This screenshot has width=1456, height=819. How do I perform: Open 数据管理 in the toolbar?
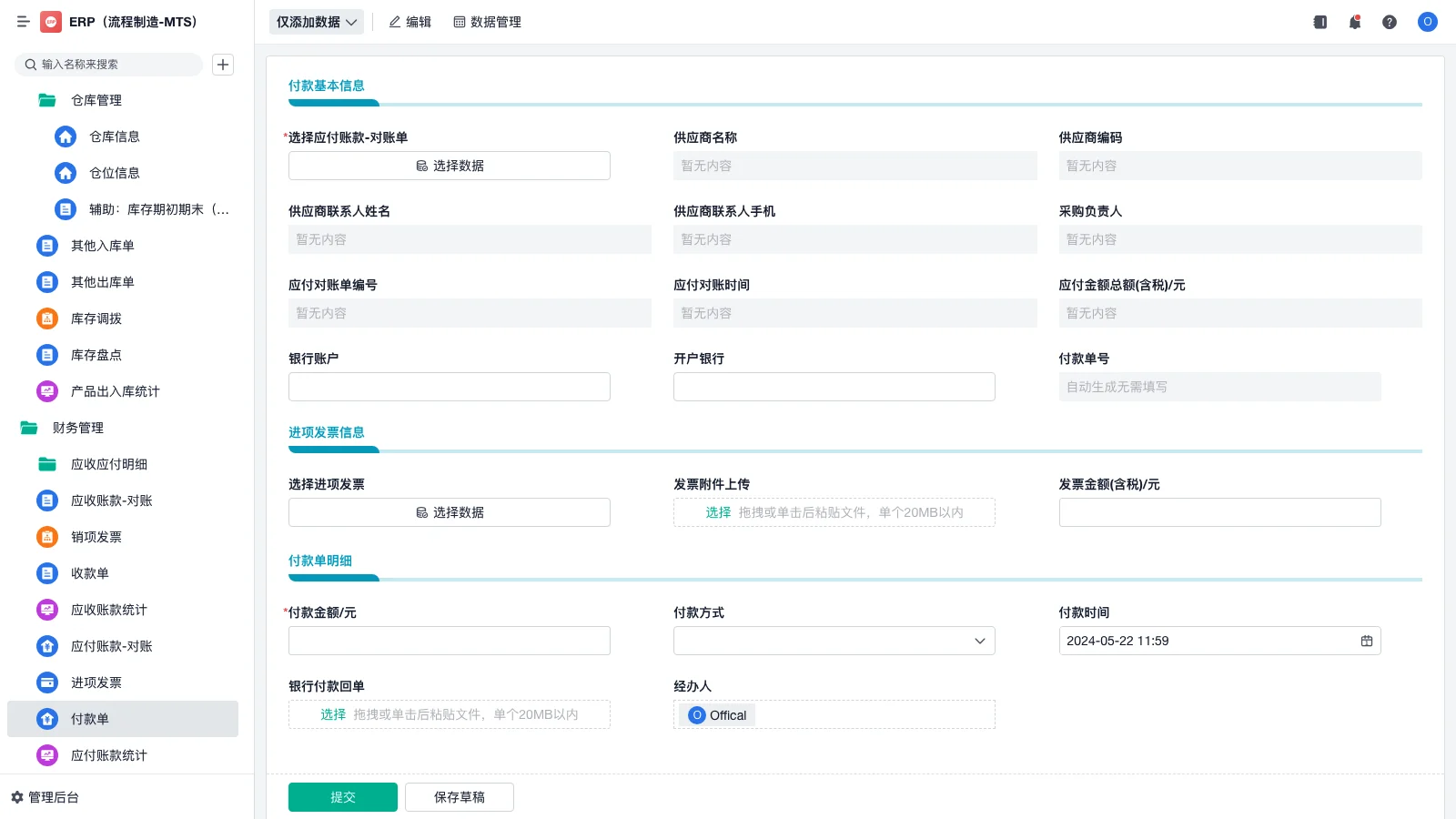click(x=487, y=22)
